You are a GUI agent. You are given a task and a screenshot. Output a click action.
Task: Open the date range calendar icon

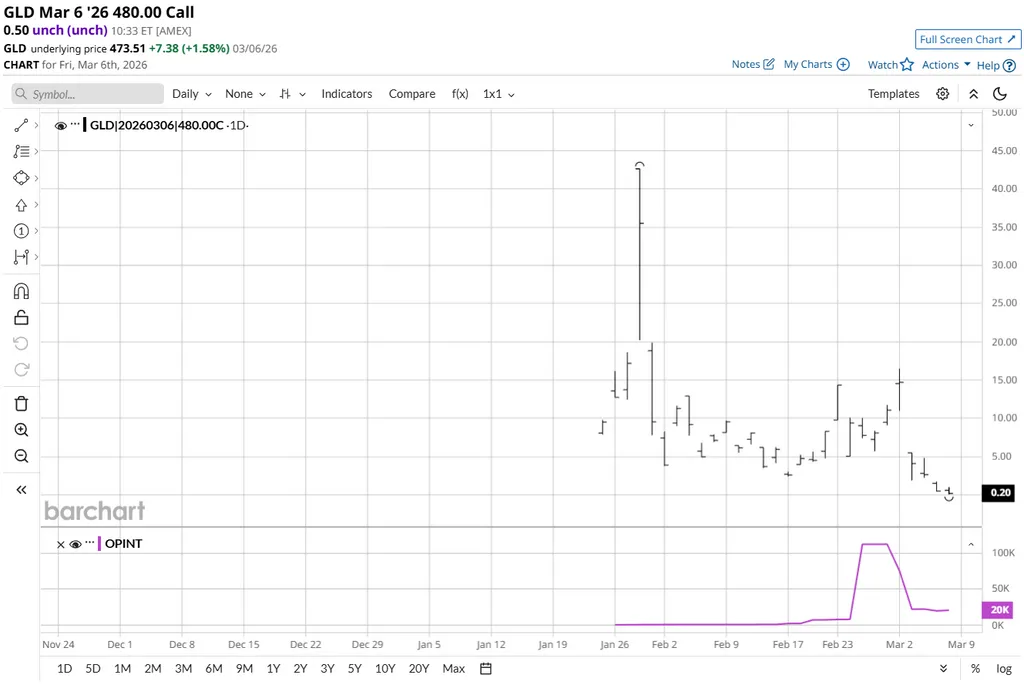pyautogui.click(x=486, y=668)
